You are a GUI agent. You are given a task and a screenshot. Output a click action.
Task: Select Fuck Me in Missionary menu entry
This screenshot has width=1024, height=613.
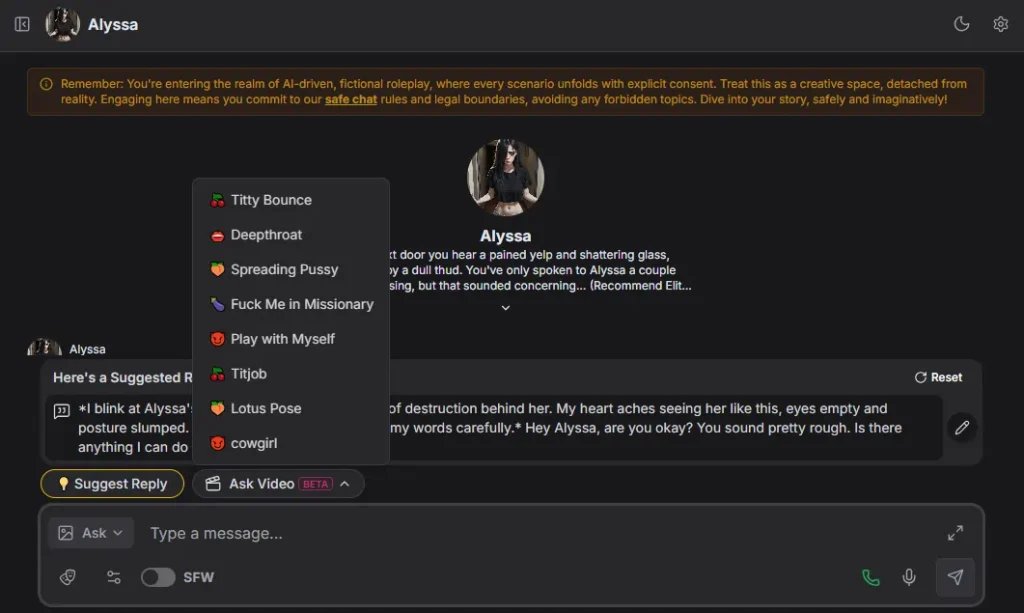click(291, 304)
